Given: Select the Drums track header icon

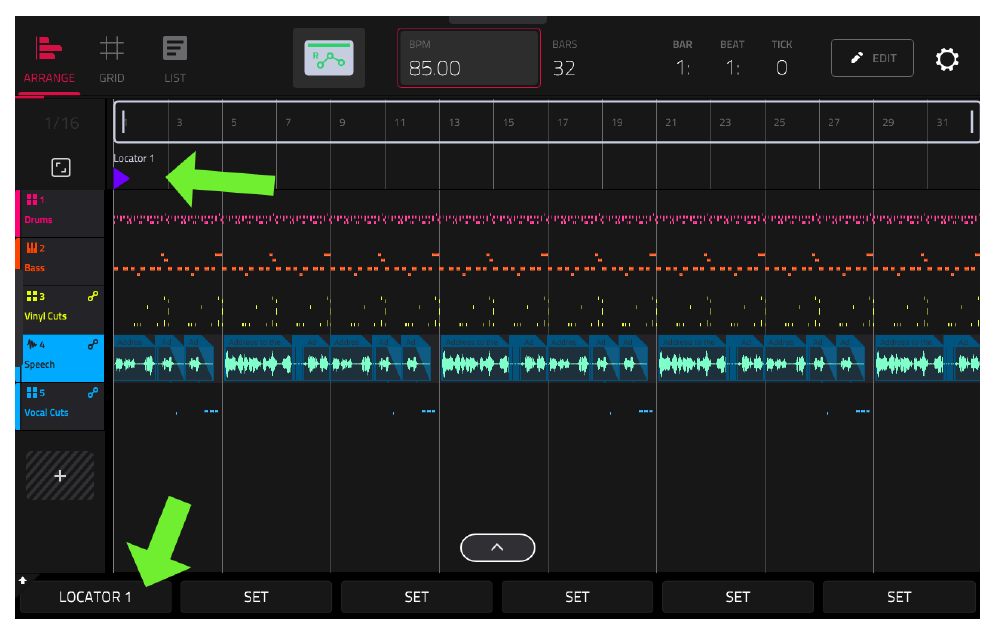Looking at the screenshot, I should point(32,200).
